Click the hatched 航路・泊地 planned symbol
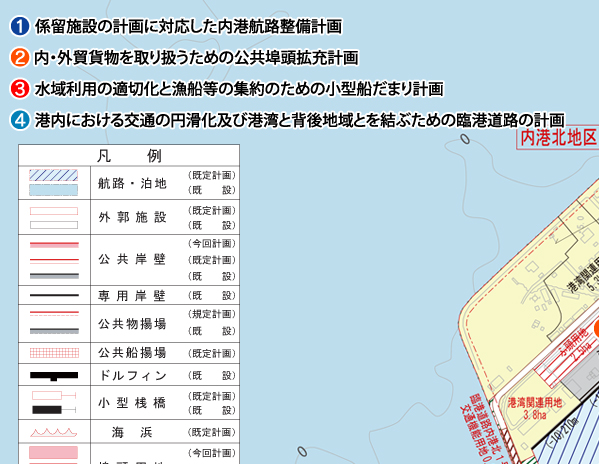Screen dimensions: 599x464 coord(53,175)
